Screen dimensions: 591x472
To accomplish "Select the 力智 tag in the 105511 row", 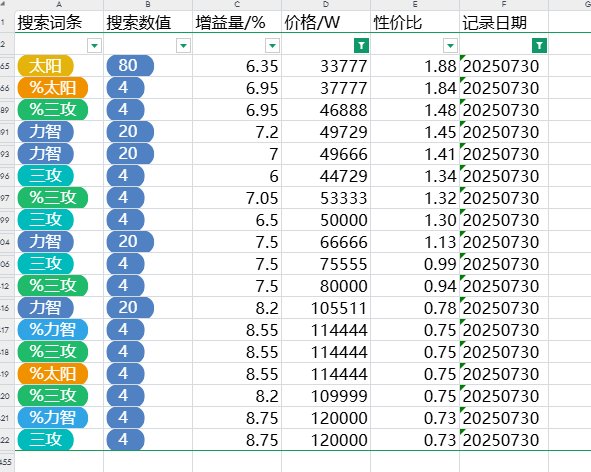I will coord(45,308).
